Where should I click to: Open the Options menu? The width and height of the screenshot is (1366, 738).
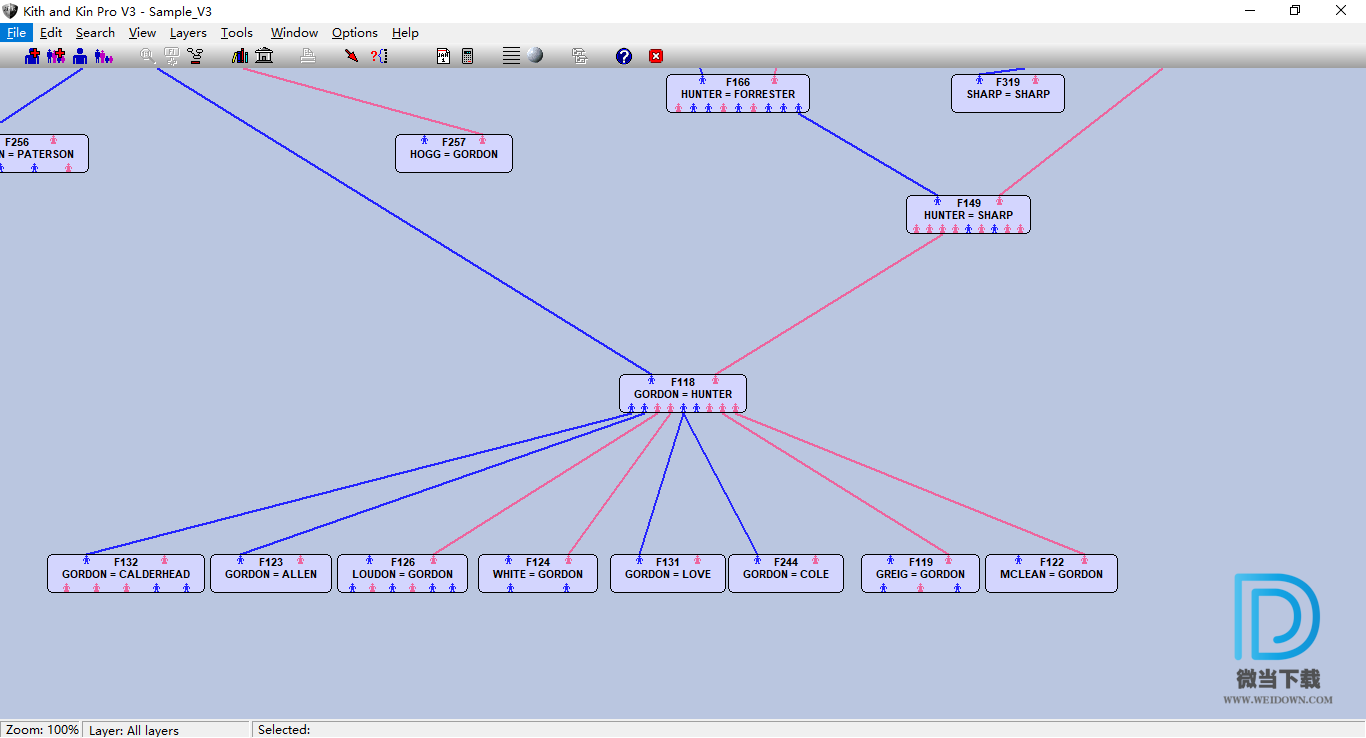coord(355,33)
